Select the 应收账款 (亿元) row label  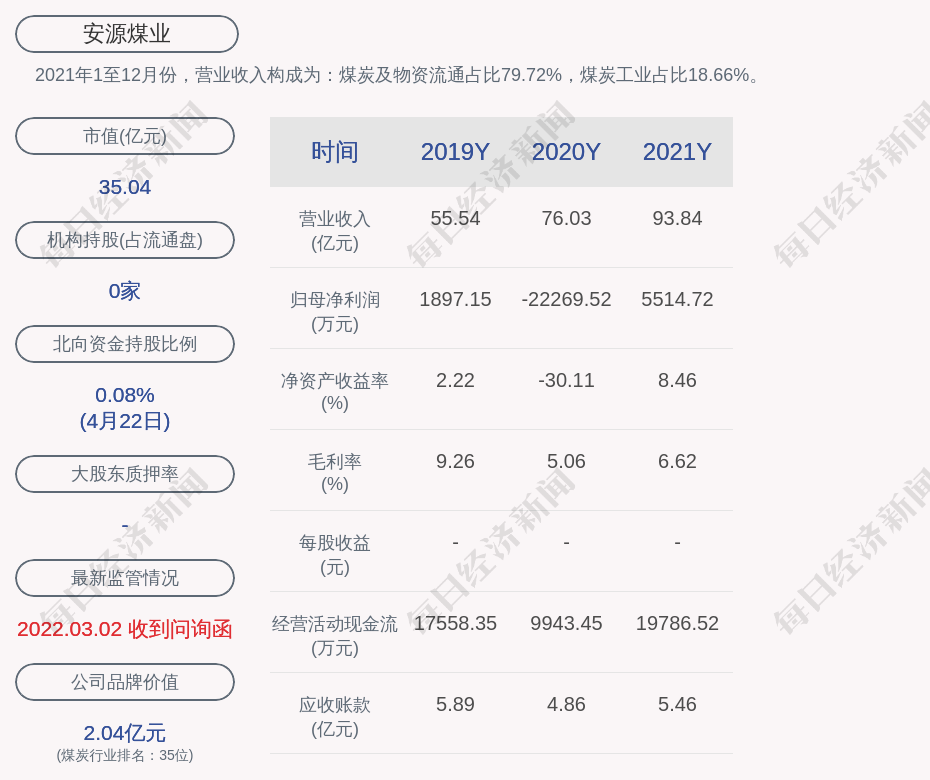[335, 717]
